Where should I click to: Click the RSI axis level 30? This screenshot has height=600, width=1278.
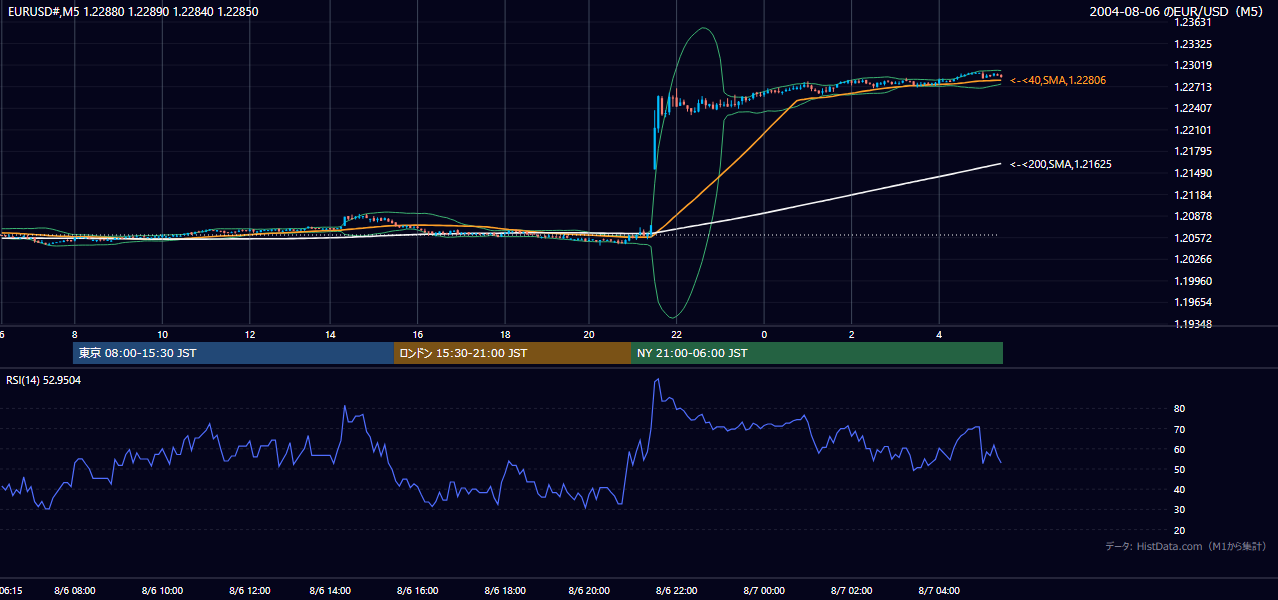tap(1179, 510)
